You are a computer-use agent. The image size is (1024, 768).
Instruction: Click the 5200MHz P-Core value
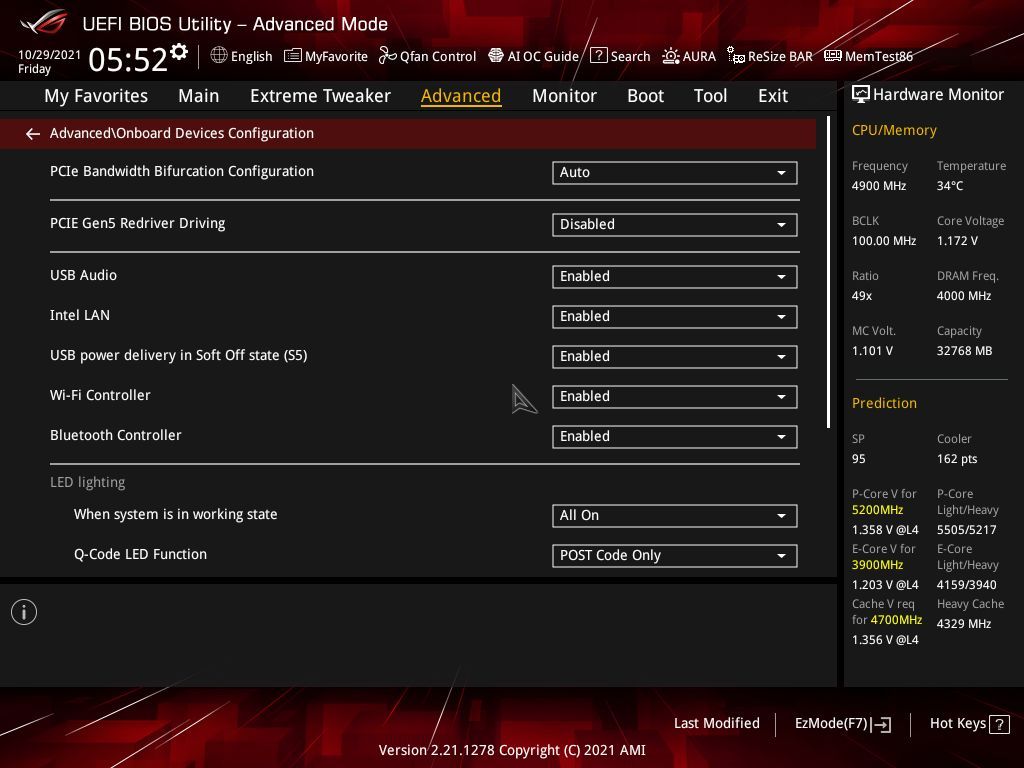[877, 510]
